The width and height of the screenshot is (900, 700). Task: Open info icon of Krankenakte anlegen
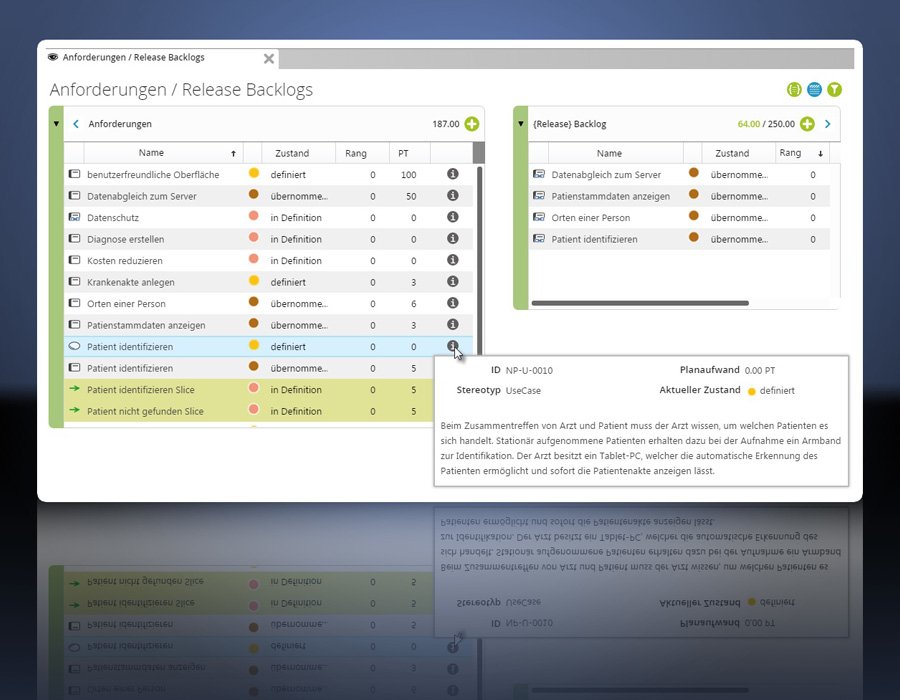452,281
